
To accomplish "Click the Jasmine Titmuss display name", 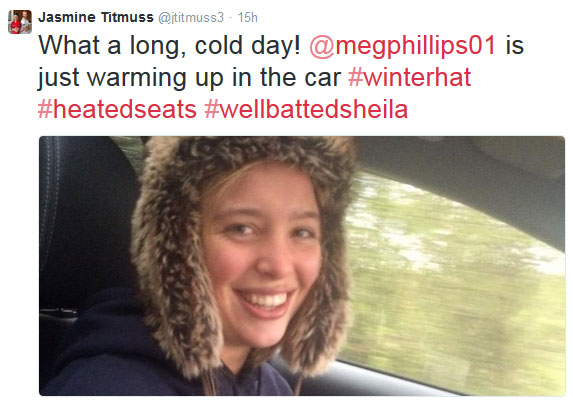I will [x=96, y=17].
